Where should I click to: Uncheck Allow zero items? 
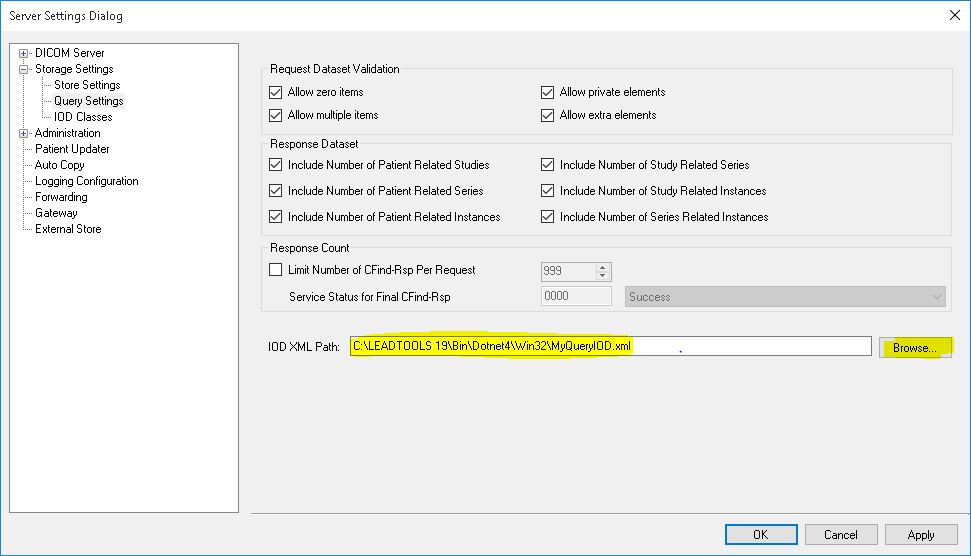coord(277,92)
